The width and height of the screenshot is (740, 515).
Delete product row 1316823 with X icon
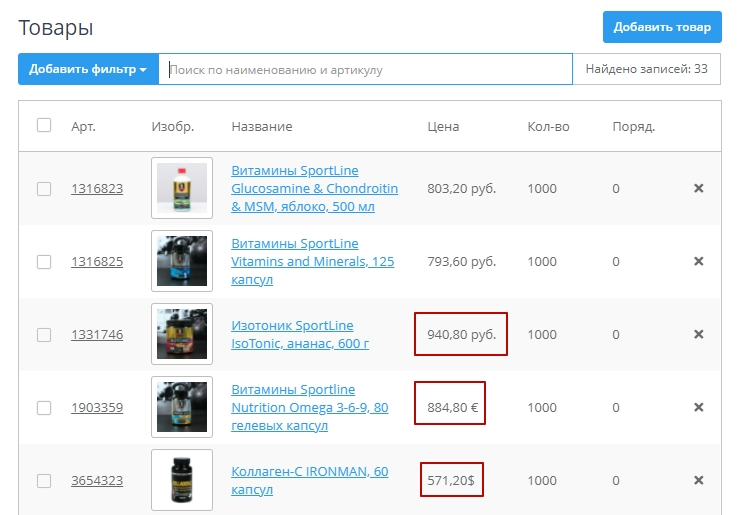699,188
